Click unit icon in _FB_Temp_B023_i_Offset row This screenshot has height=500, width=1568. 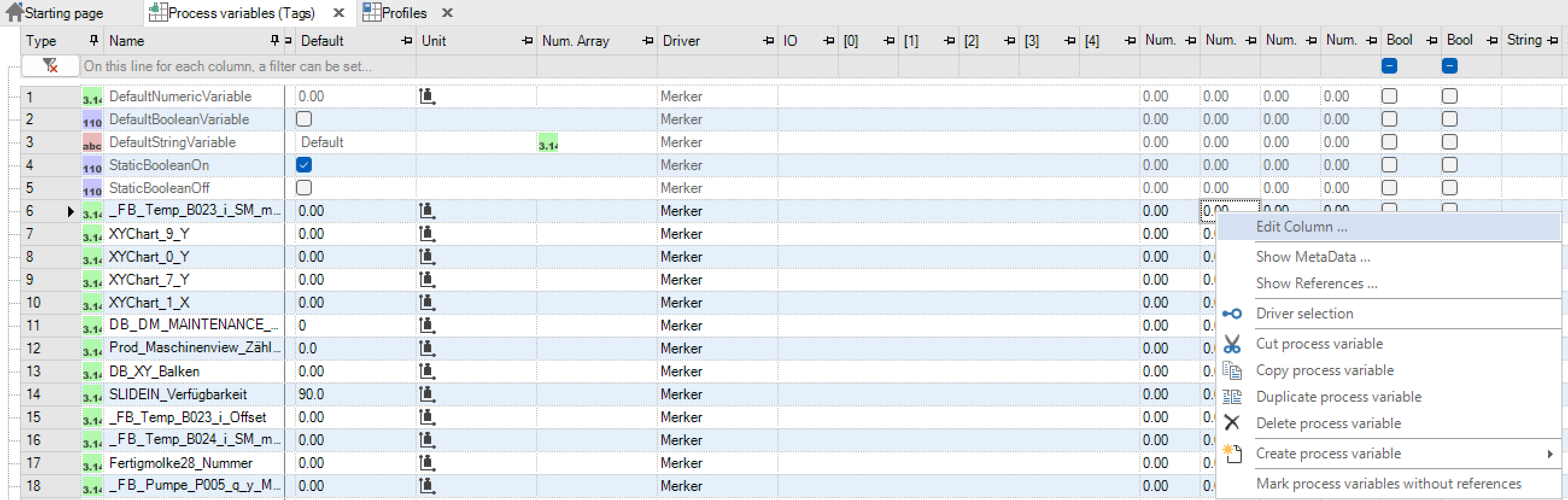tap(428, 417)
